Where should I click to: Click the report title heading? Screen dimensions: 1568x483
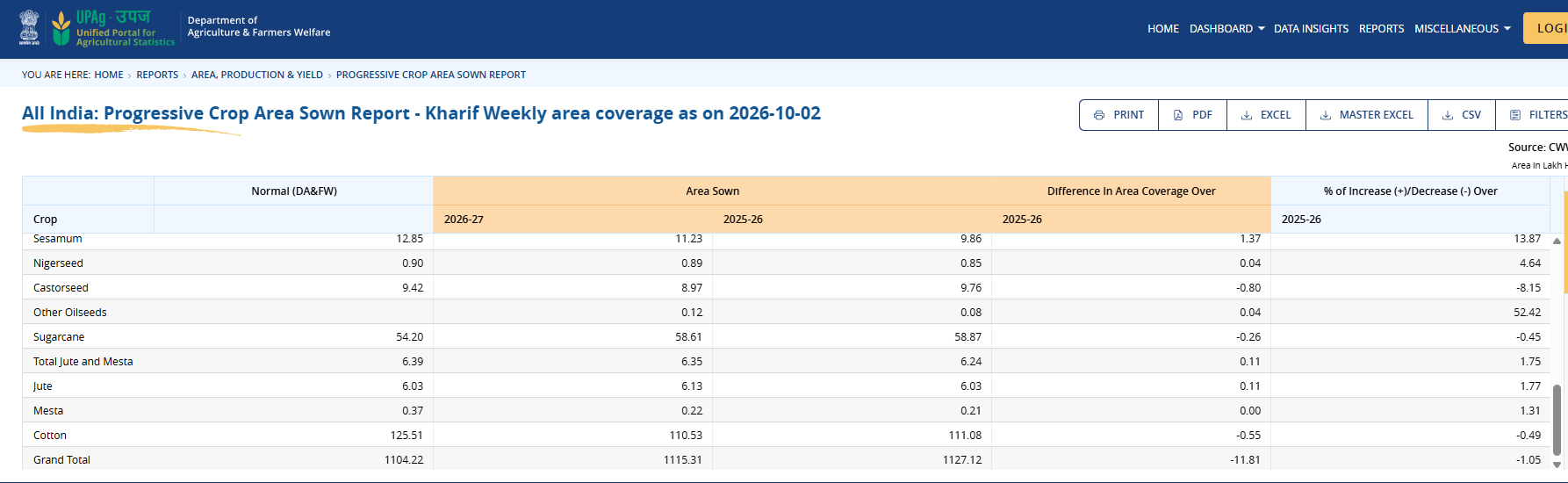[421, 113]
